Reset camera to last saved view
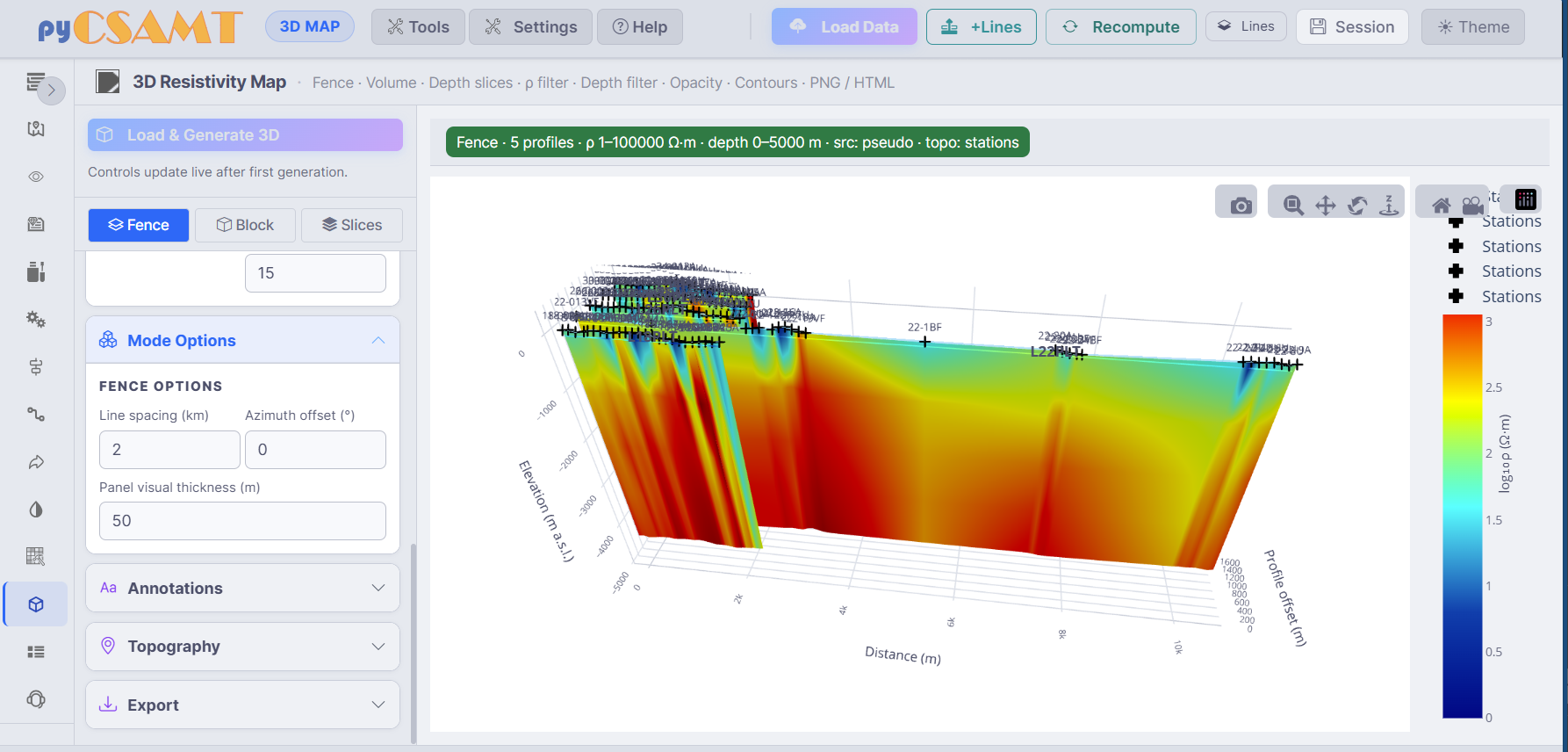1568x752 pixels. coord(1472,206)
